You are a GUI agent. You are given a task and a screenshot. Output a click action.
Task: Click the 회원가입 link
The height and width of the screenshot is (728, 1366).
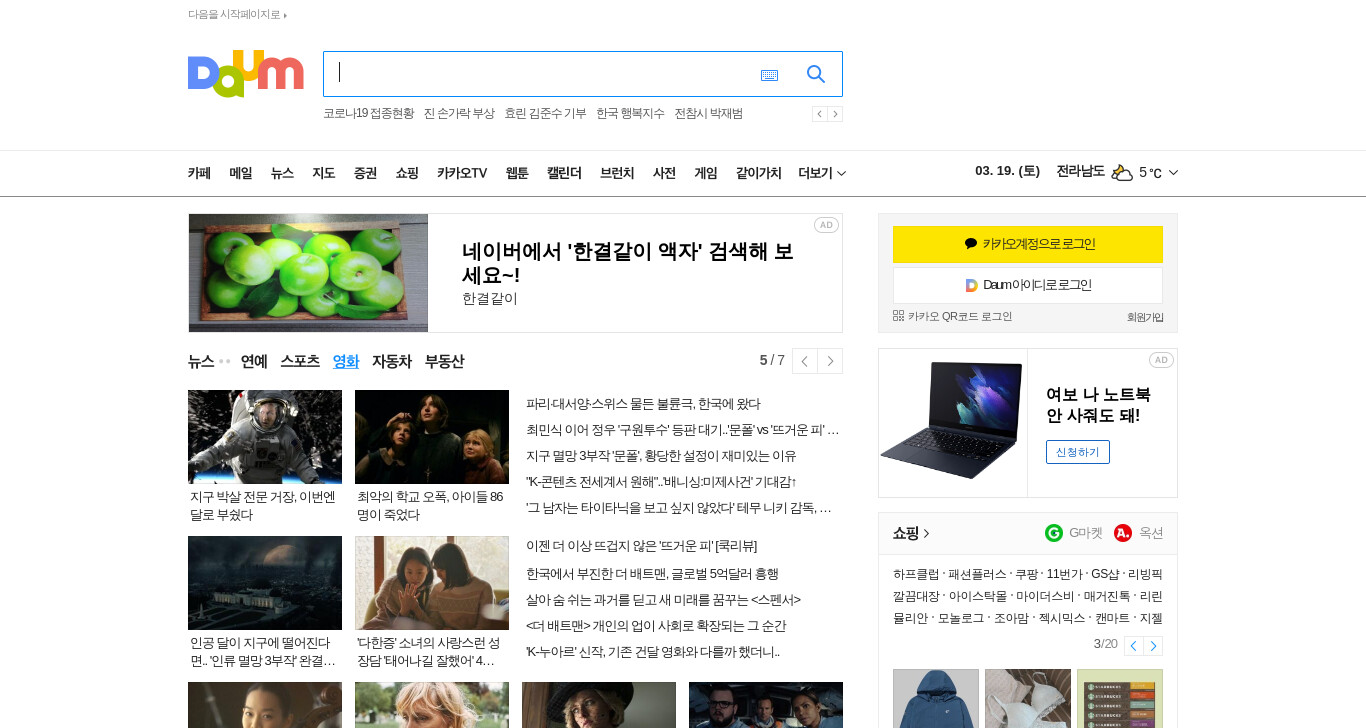(x=1145, y=317)
